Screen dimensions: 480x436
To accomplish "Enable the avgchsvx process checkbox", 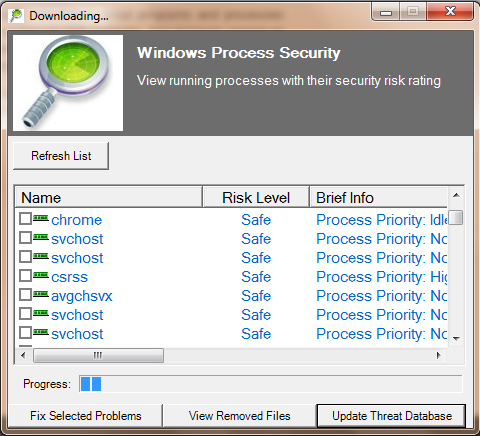I will pos(25,295).
